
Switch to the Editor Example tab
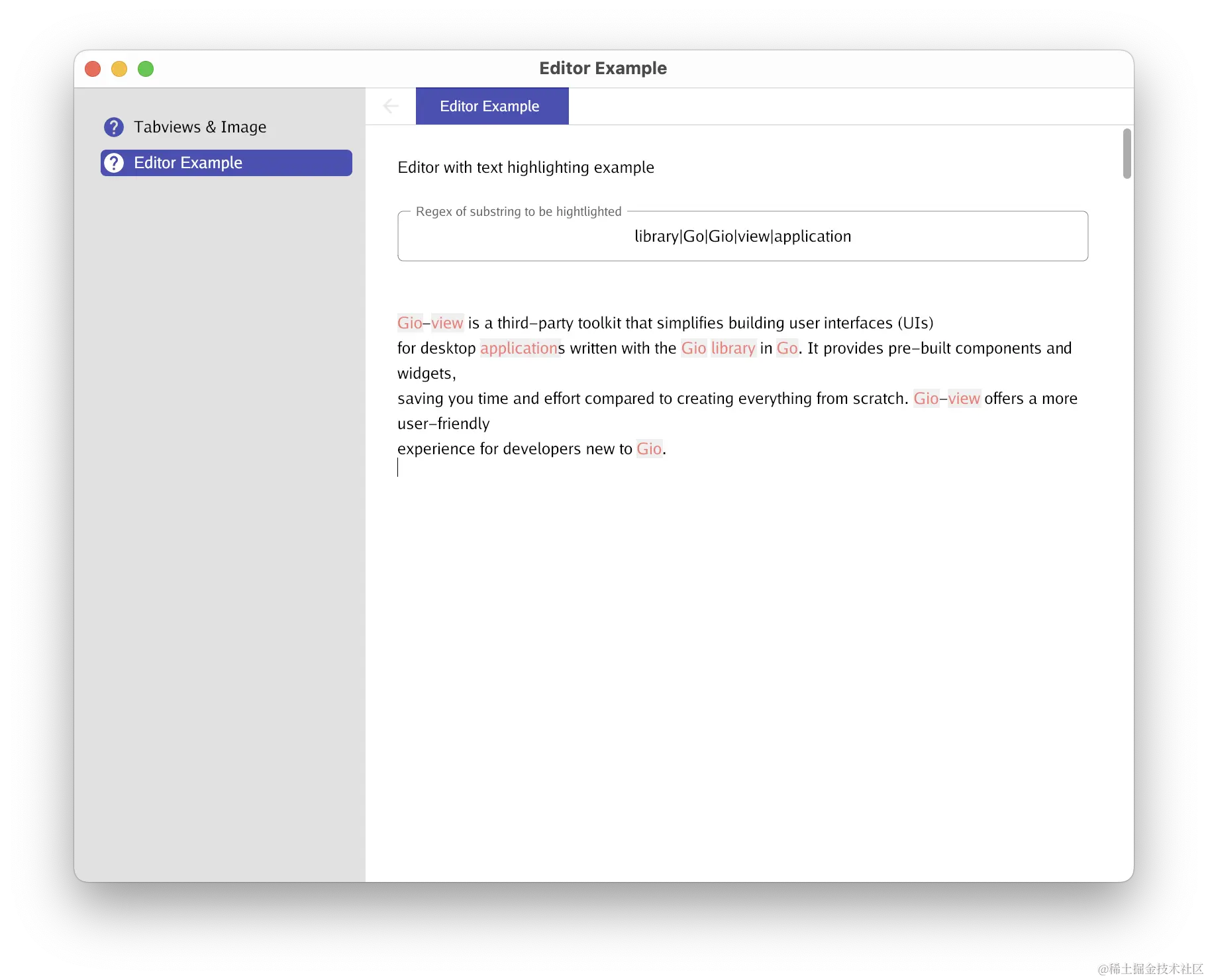pyautogui.click(x=491, y=106)
